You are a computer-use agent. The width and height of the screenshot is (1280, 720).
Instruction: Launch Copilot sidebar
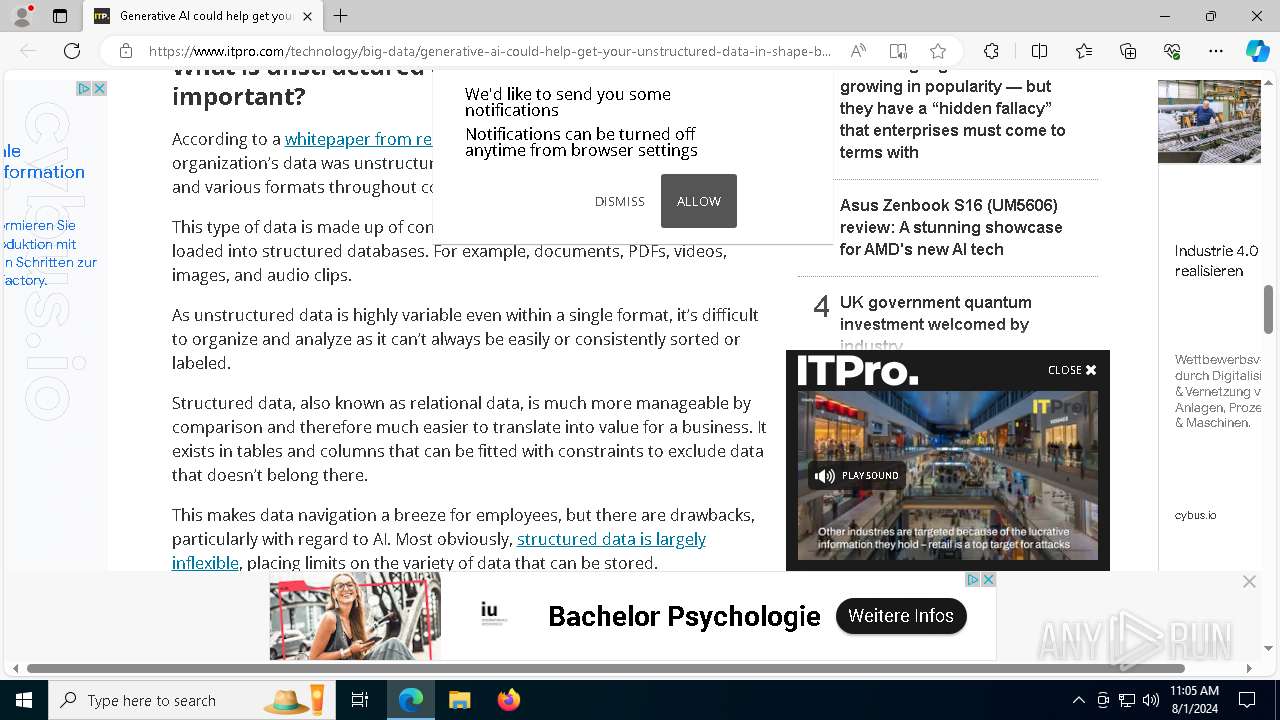click(x=1257, y=51)
